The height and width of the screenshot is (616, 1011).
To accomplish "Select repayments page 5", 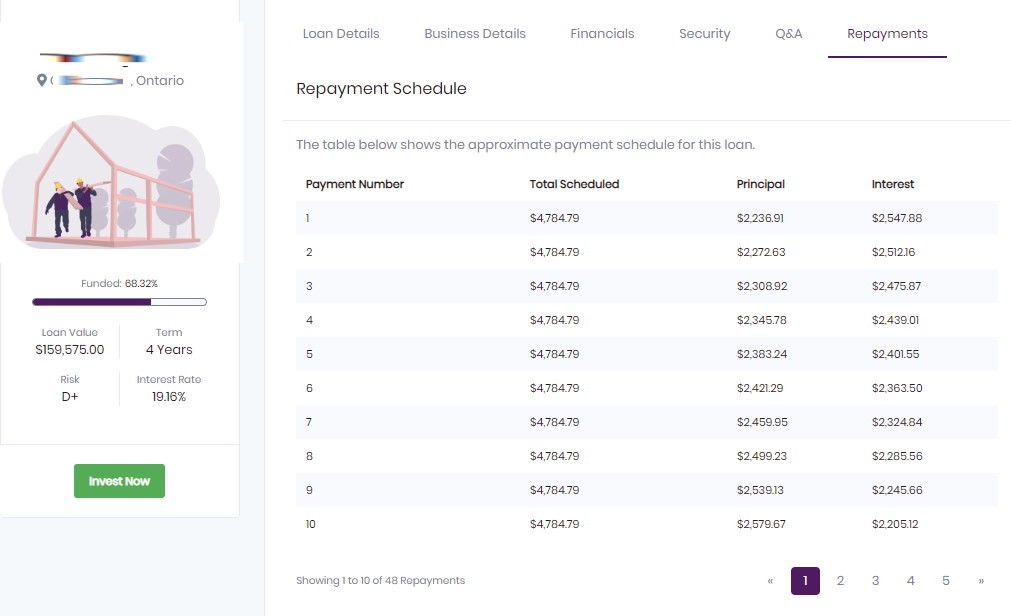I will pos(945,581).
